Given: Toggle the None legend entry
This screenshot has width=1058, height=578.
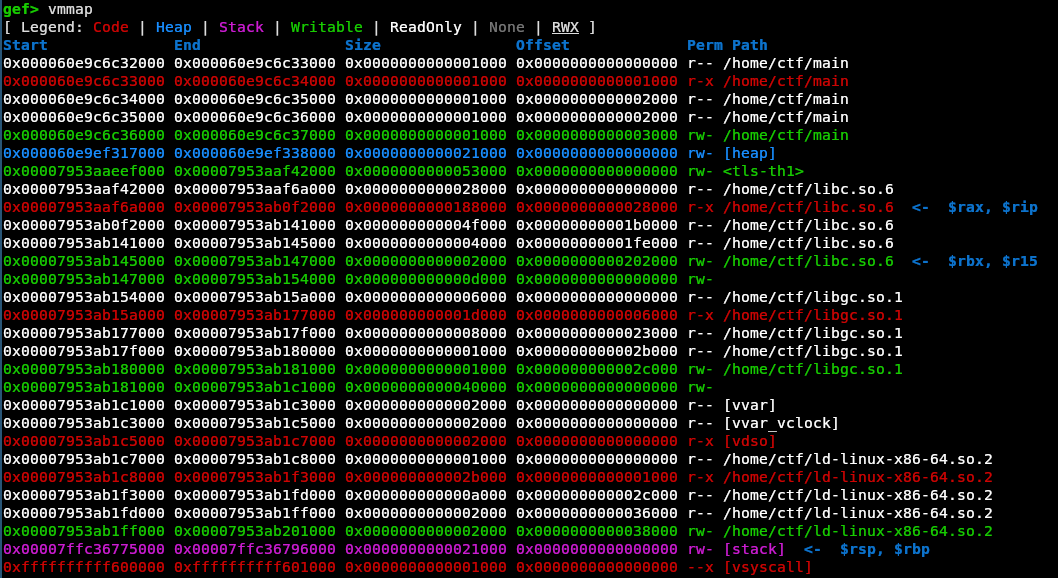Looking at the screenshot, I should coord(505,27).
